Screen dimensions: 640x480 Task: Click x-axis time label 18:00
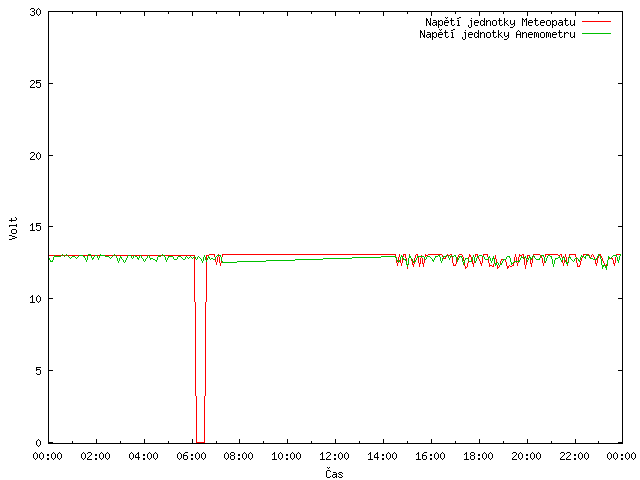(478, 456)
